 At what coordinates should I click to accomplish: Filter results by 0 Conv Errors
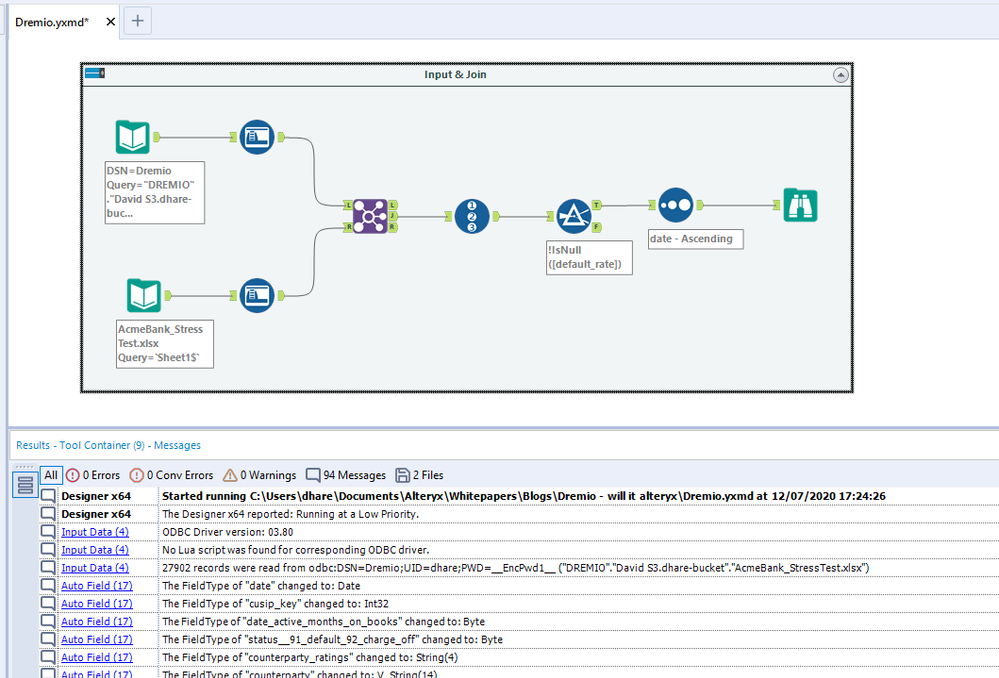[171, 475]
